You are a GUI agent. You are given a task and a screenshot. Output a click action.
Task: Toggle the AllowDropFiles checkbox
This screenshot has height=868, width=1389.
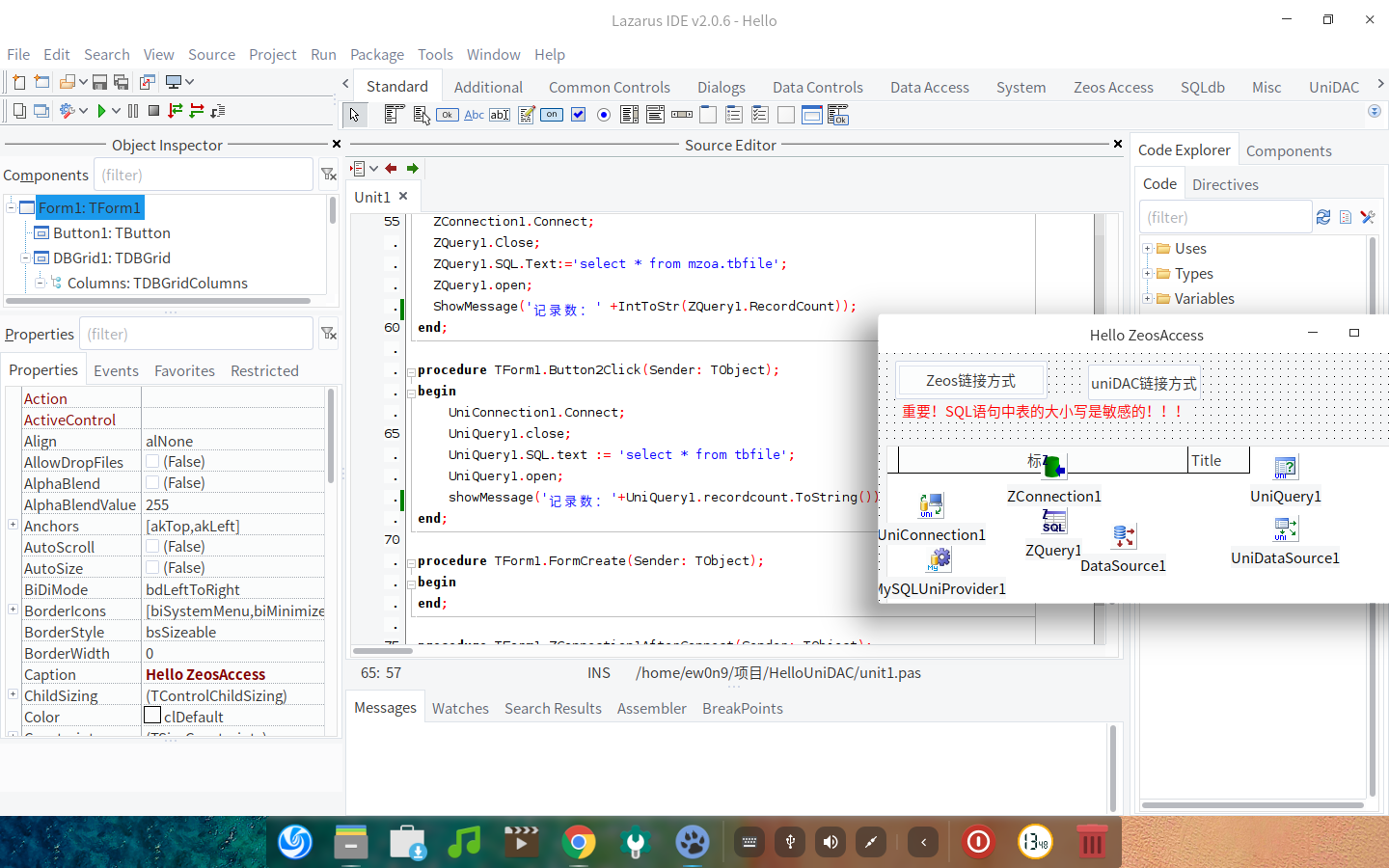click(x=152, y=462)
